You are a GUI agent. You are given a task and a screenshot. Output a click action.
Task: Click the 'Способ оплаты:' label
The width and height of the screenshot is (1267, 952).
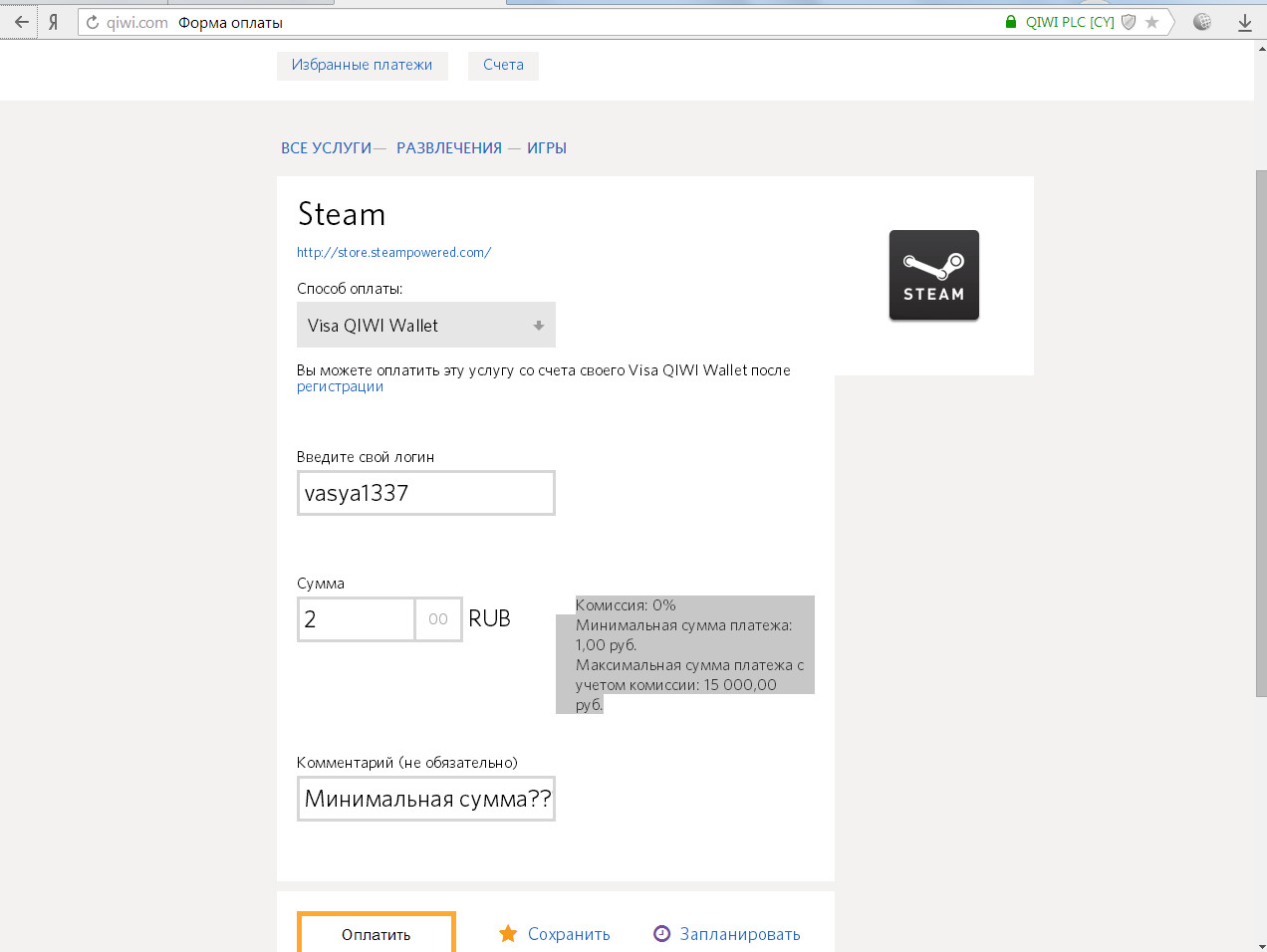click(x=350, y=289)
